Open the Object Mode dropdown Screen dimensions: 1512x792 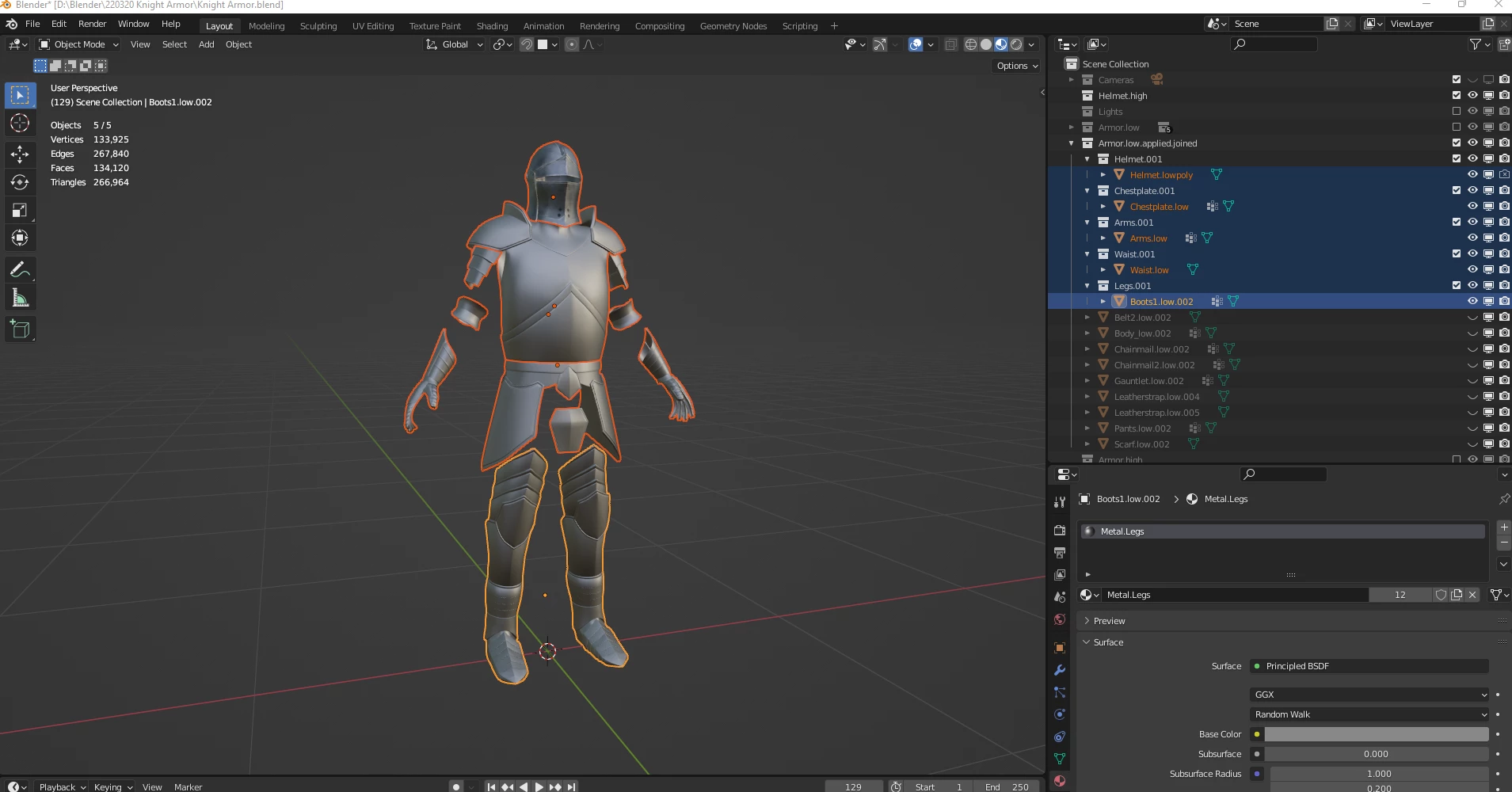point(78,44)
